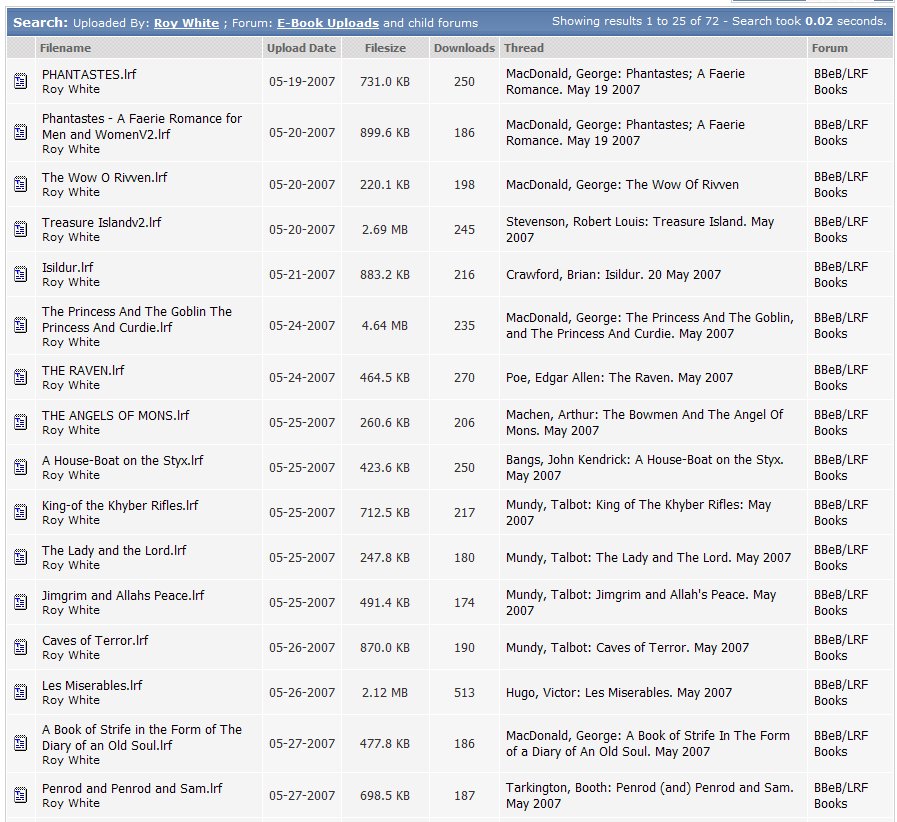This screenshot has height=822, width=897.
Task: Click the file icon beside PHANTASTES.lrf
Action: pyautogui.click(x=21, y=81)
